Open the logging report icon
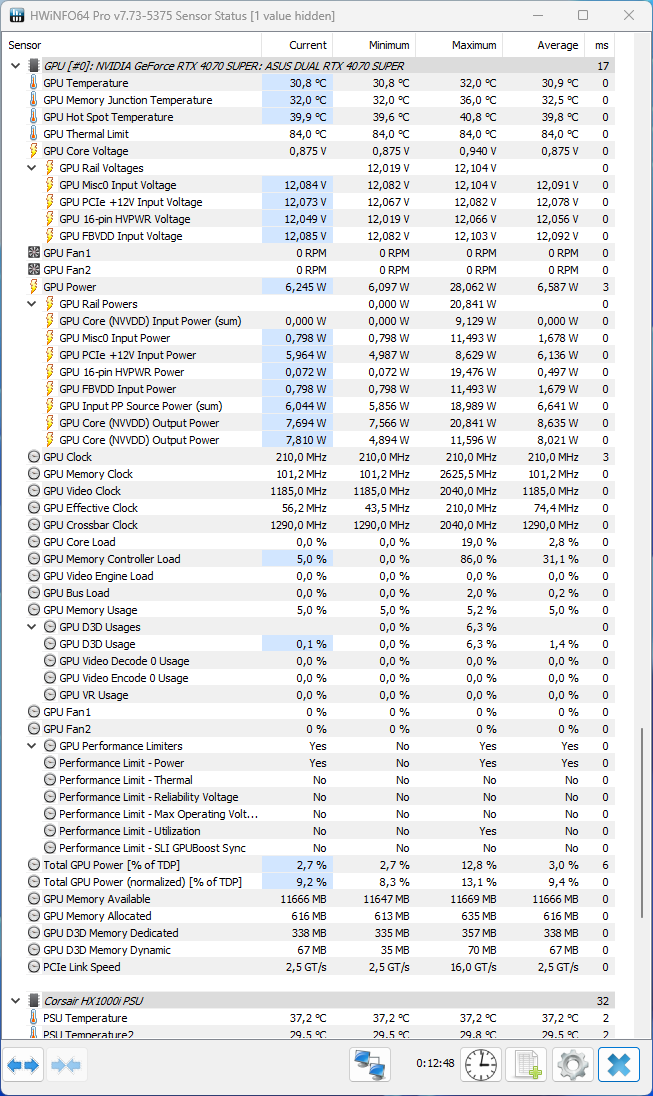This screenshot has width=653, height=1096. (526, 1064)
